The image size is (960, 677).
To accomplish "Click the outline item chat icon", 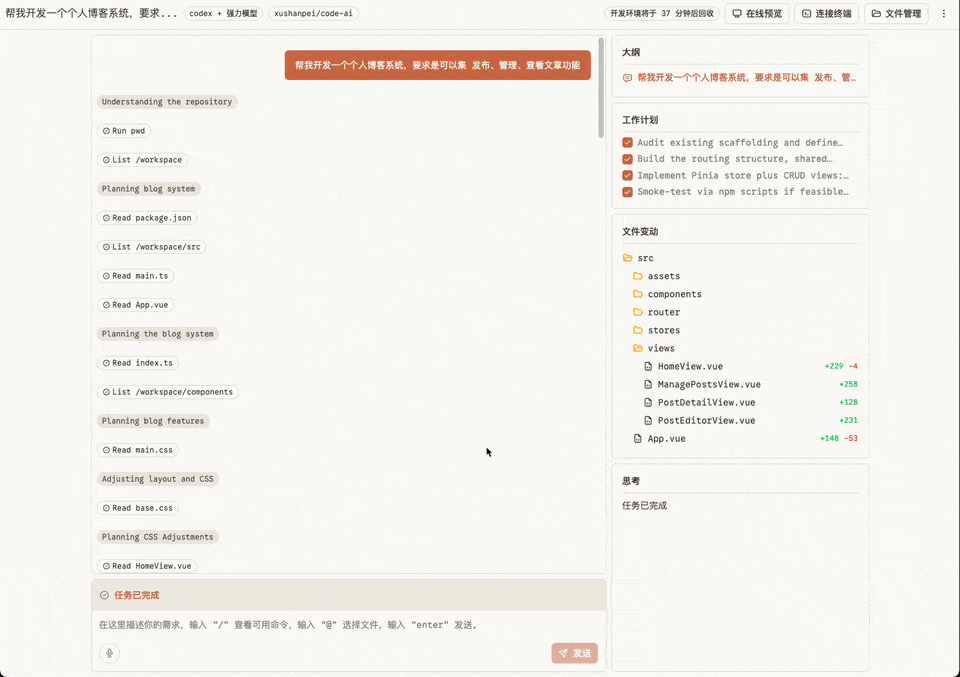I will pos(627,78).
